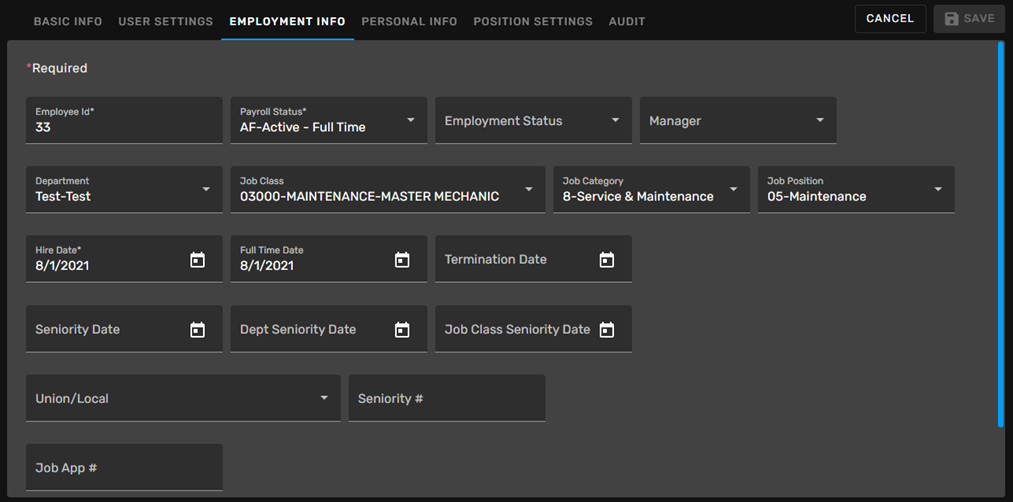1013x502 pixels.
Task: Open Hire Date calendar picker
Action: pos(198,260)
